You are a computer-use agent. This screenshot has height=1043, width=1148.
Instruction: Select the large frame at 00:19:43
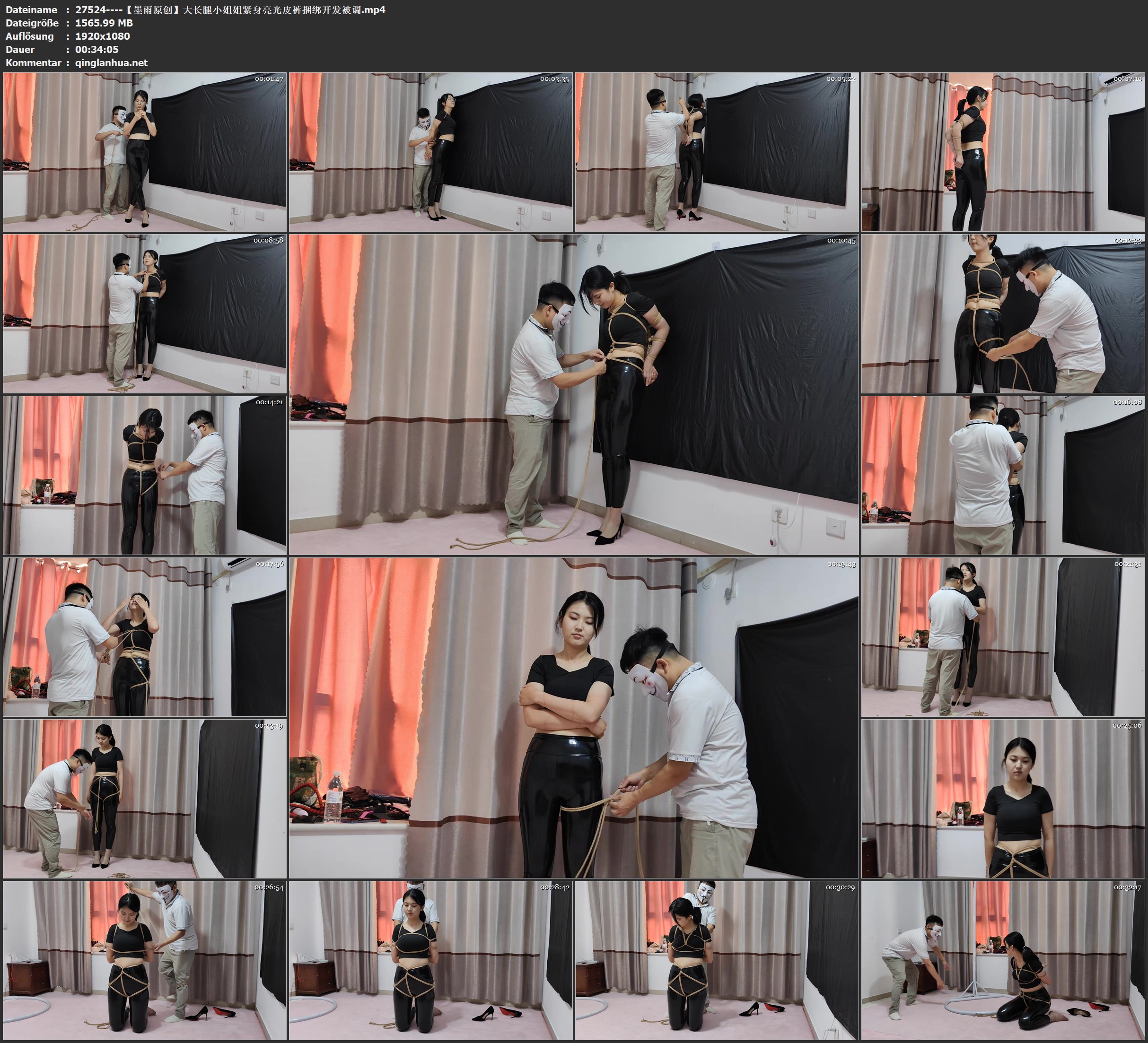pyautogui.click(x=573, y=718)
